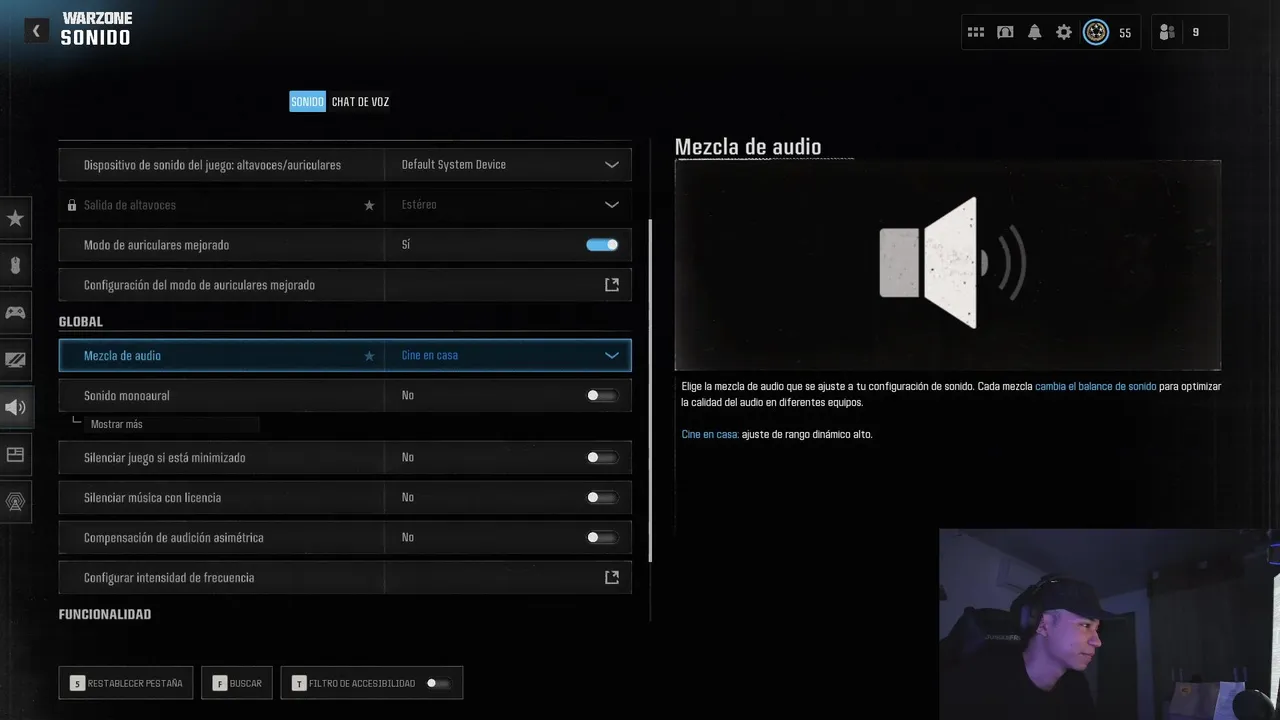The width and height of the screenshot is (1280, 720).
Task: Open frequency intensity configuration external icon
Action: coord(612,577)
